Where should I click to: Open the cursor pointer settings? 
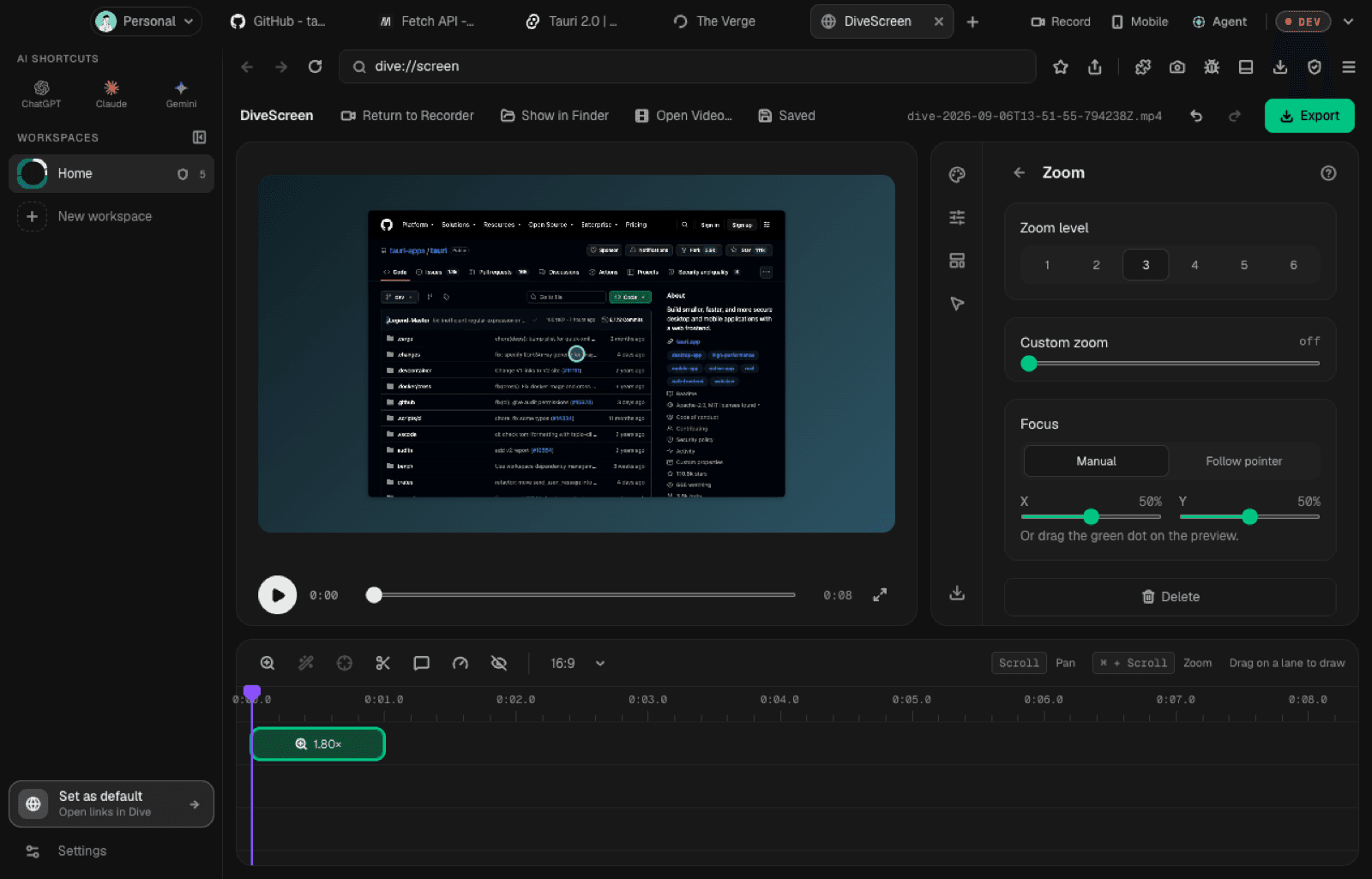click(957, 304)
